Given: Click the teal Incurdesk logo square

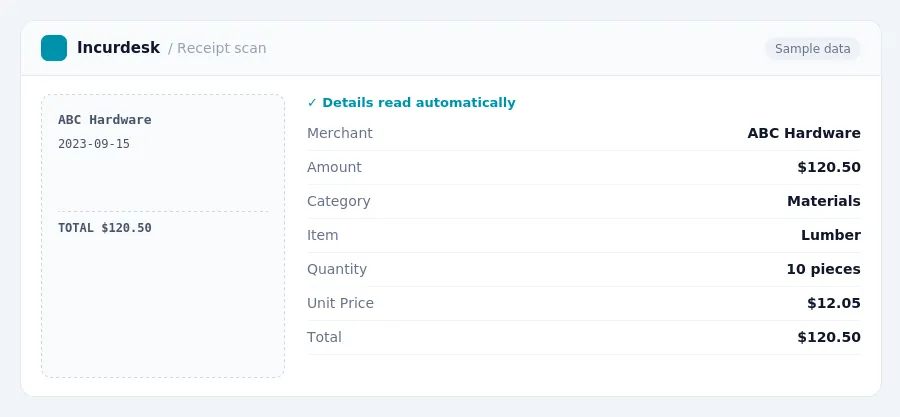Looking at the screenshot, I should coord(54,48).
